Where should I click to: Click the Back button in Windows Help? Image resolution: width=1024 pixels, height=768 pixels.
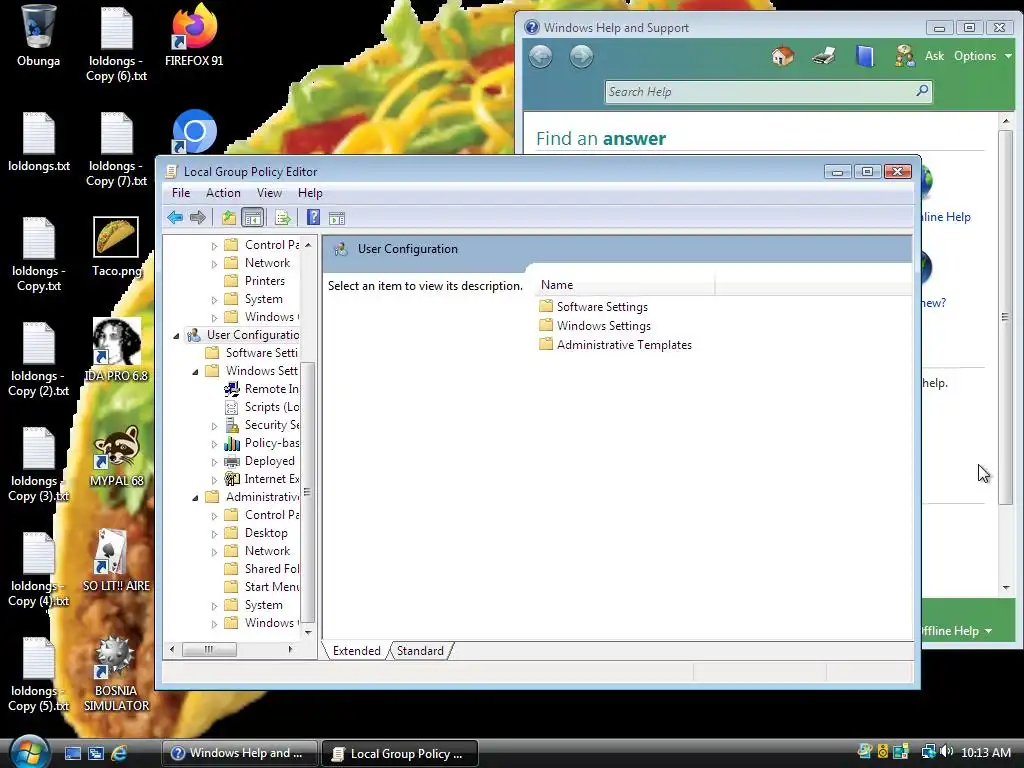coord(541,57)
